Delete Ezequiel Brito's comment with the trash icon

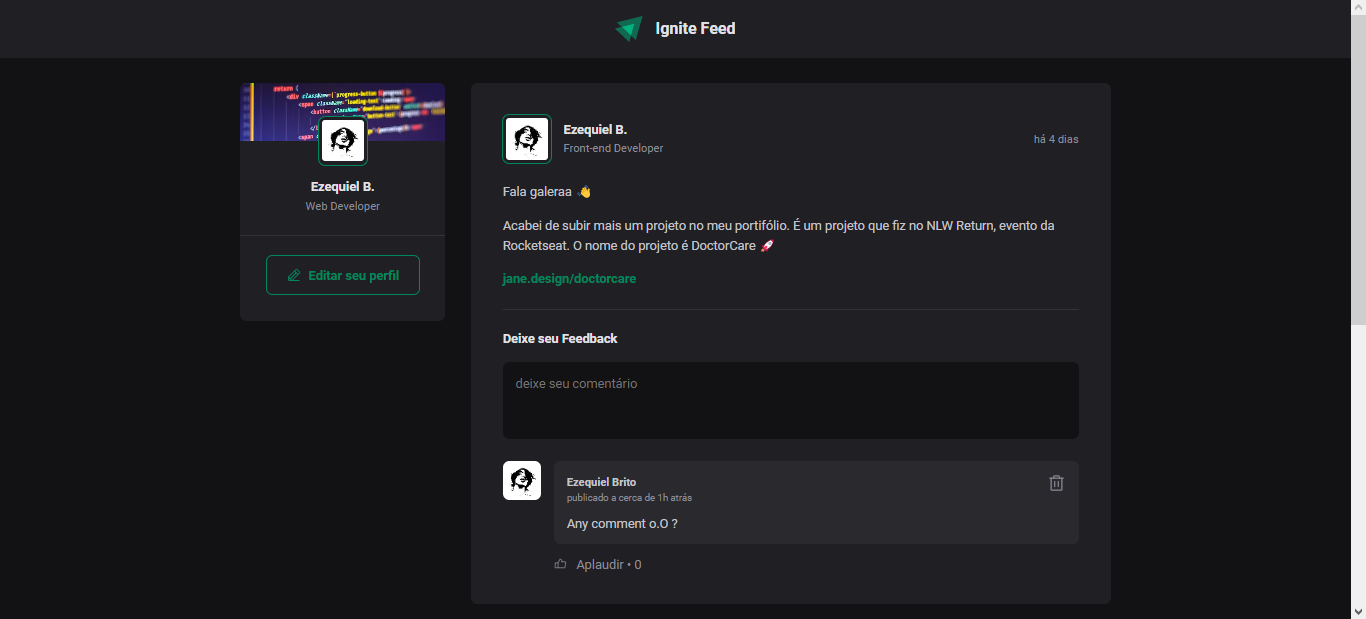[x=1056, y=483]
